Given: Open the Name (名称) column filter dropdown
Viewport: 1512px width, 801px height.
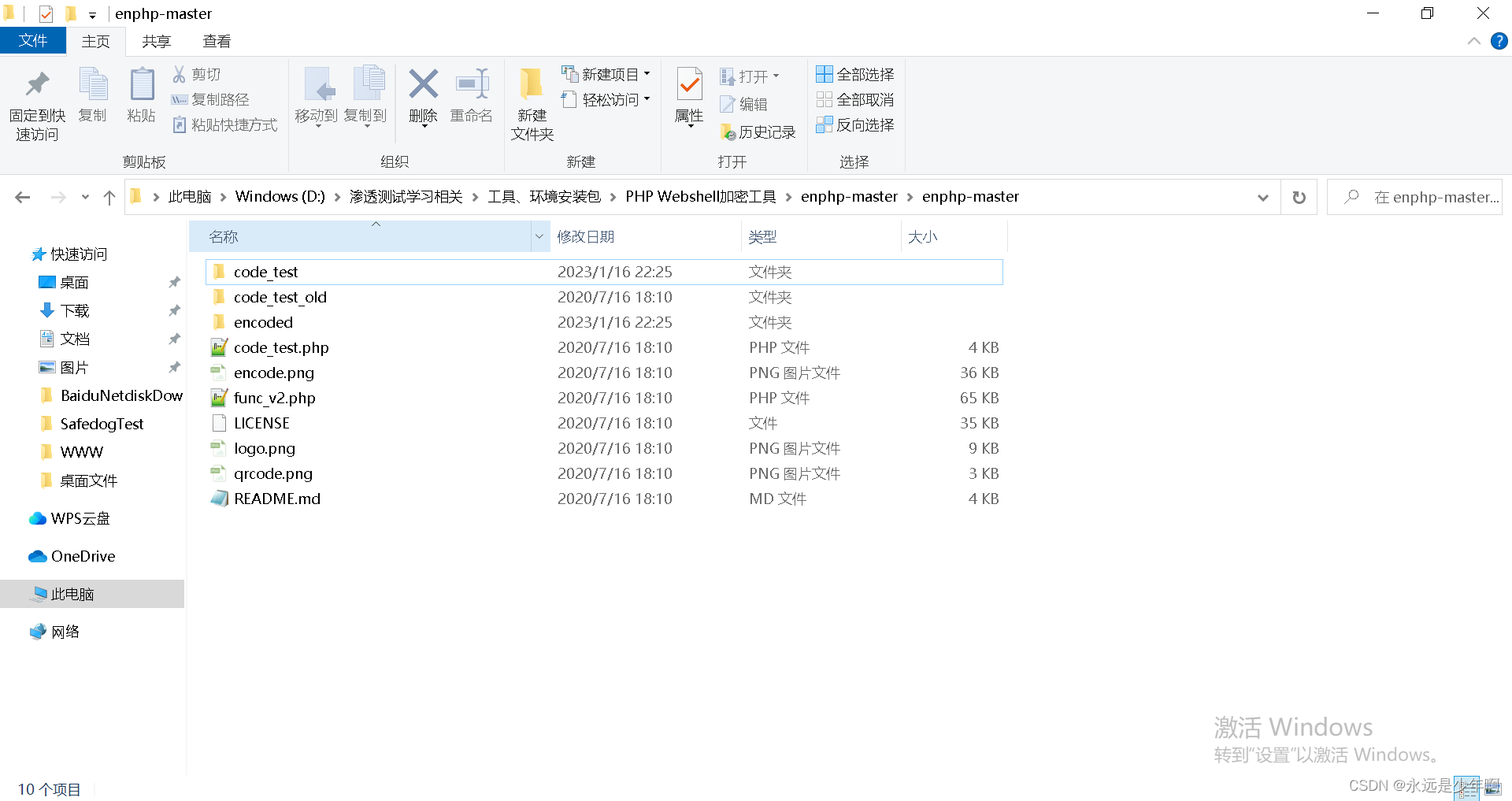Looking at the screenshot, I should (539, 236).
